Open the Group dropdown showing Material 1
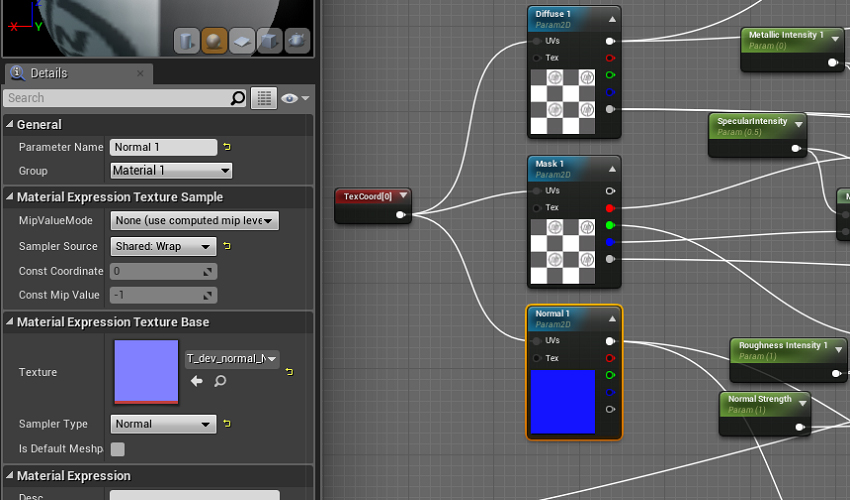 pos(171,171)
